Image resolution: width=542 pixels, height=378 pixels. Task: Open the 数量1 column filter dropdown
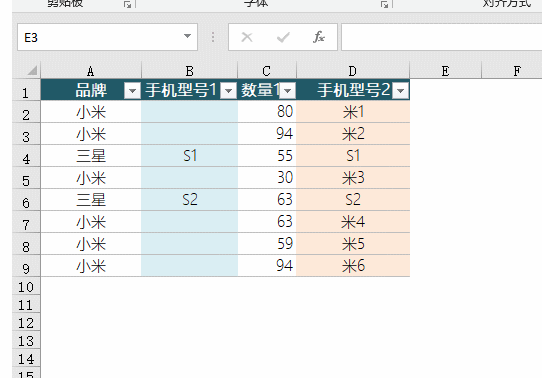tap(288, 91)
